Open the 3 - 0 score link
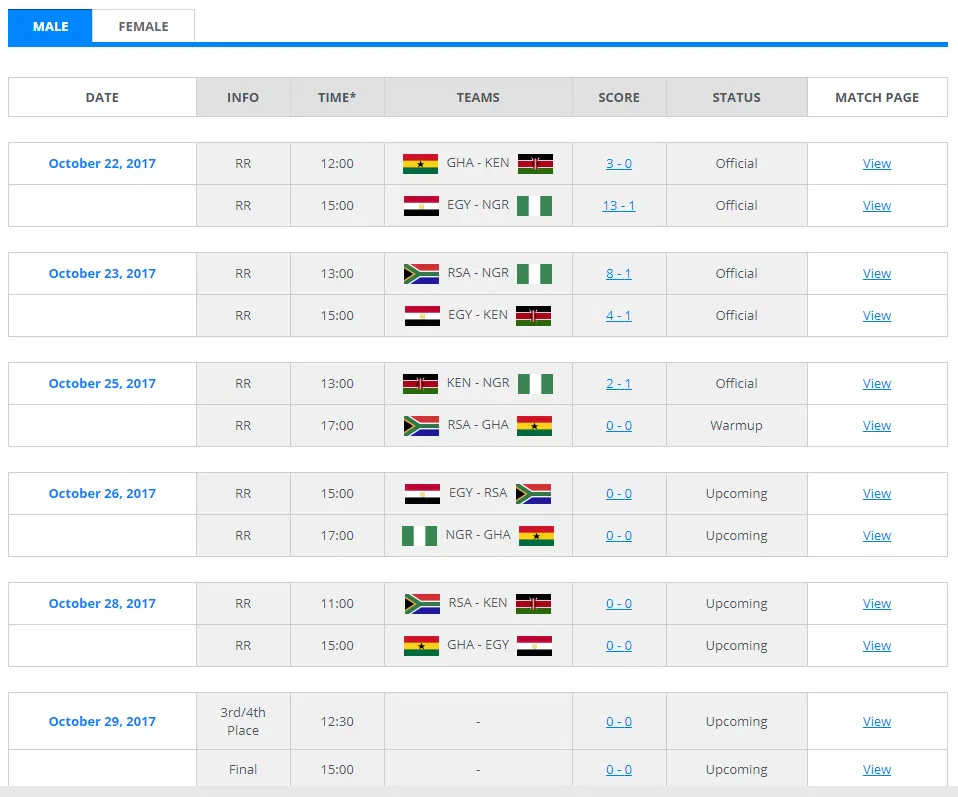The image size is (958, 797). click(x=619, y=164)
